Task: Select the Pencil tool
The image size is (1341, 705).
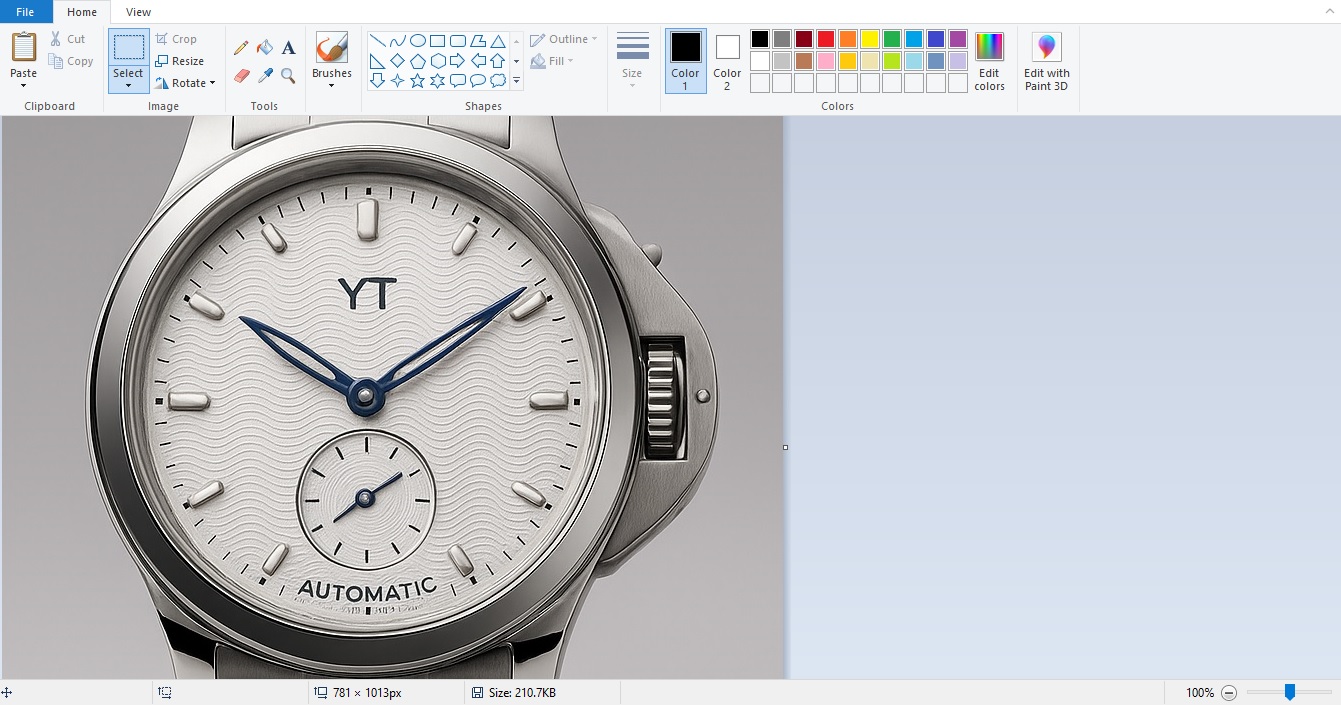Action: point(241,48)
